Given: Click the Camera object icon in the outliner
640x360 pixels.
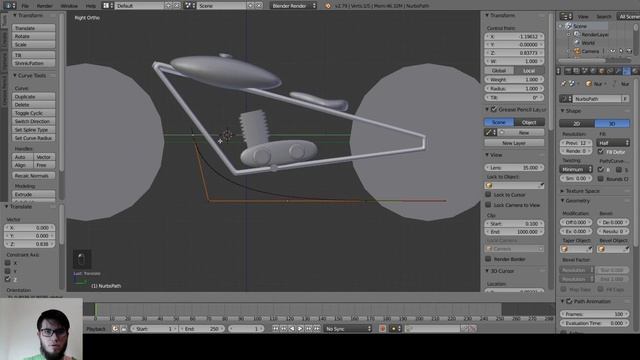Looking at the screenshot, I should coord(577,51).
